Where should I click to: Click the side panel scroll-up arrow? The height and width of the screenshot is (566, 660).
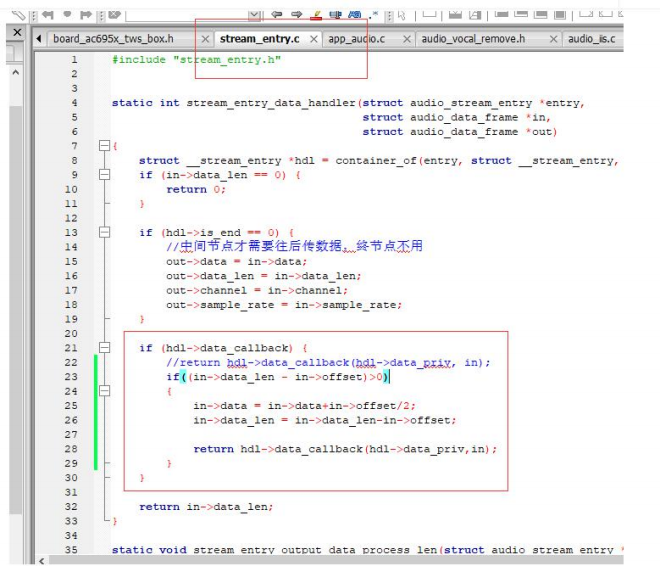coord(16,72)
